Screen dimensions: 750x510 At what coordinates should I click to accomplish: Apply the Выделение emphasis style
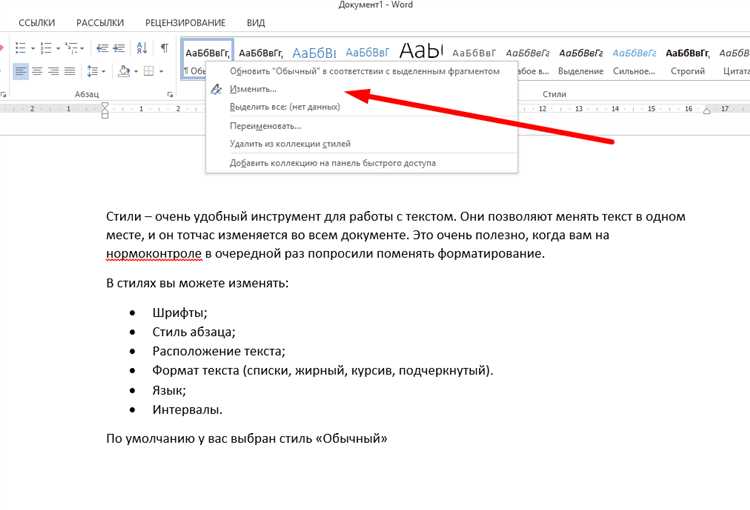point(581,61)
